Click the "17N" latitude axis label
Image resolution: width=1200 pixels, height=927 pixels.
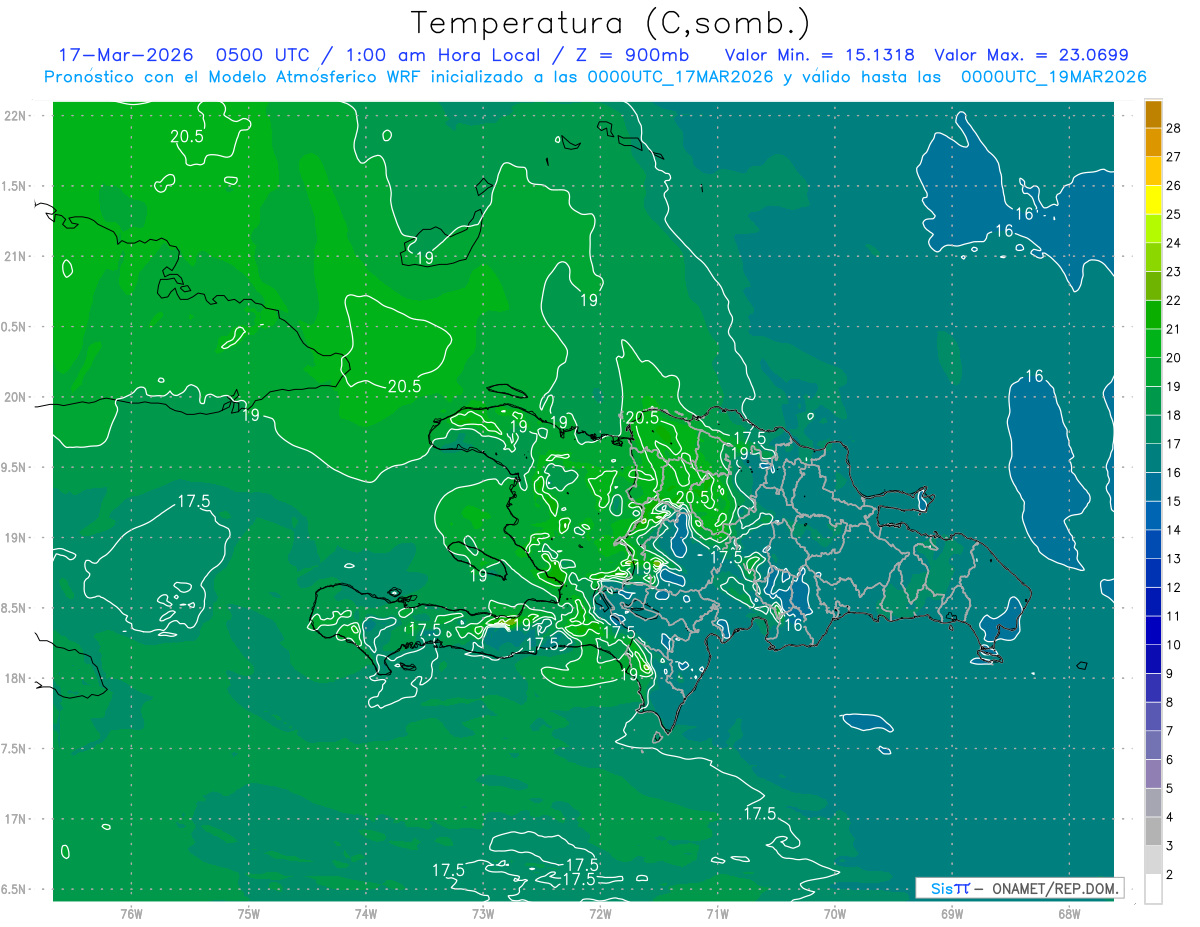tap(17, 819)
